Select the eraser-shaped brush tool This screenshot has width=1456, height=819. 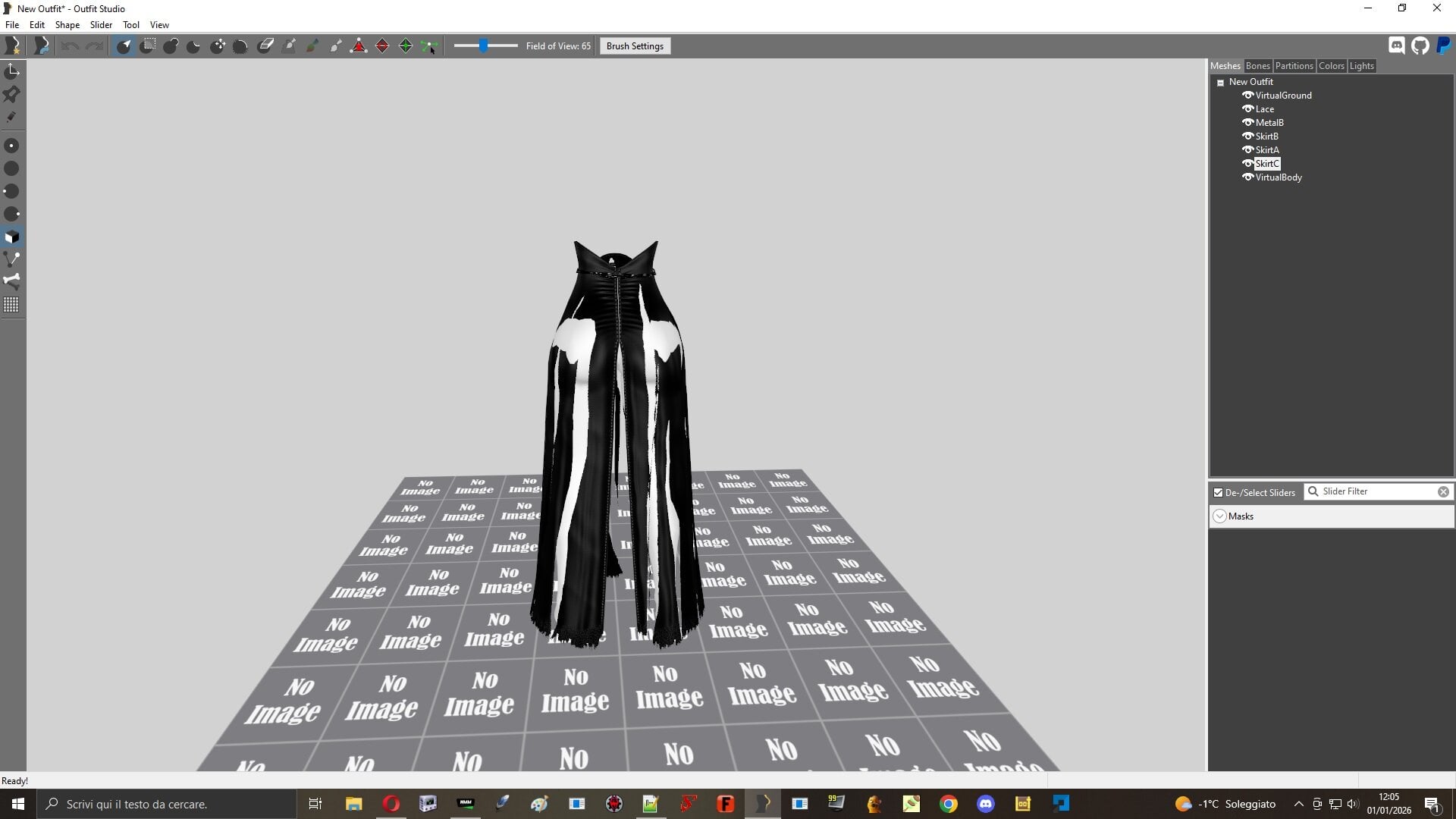click(265, 46)
